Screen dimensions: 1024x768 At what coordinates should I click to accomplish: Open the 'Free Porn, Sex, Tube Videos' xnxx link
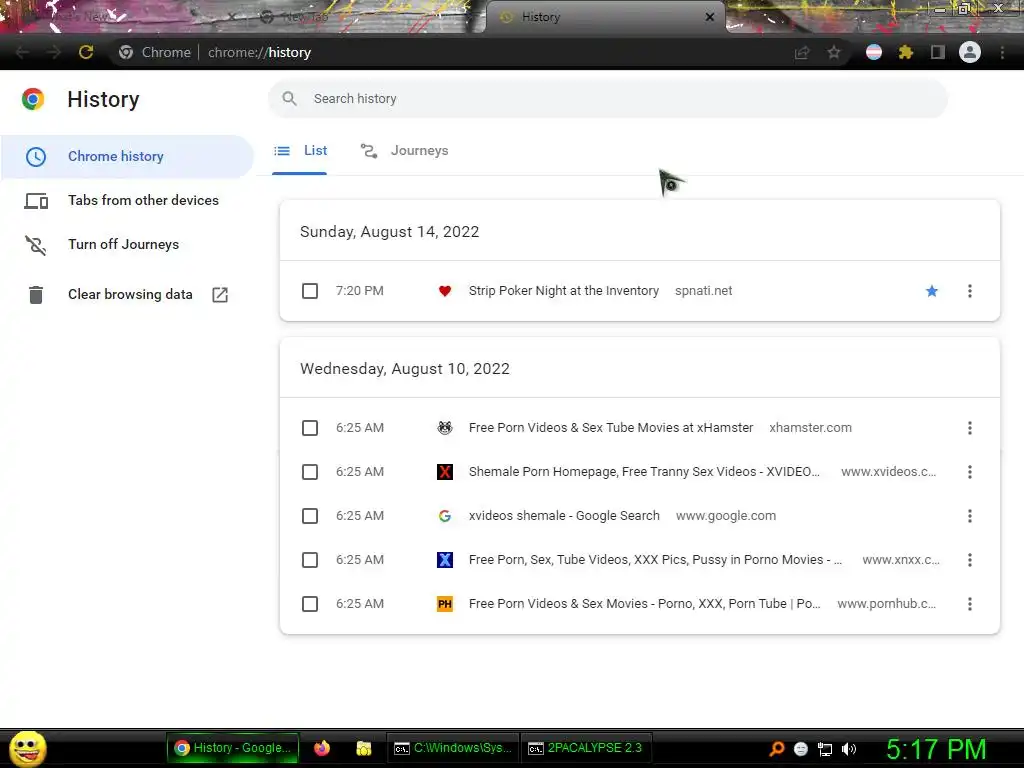coord(655,560)
